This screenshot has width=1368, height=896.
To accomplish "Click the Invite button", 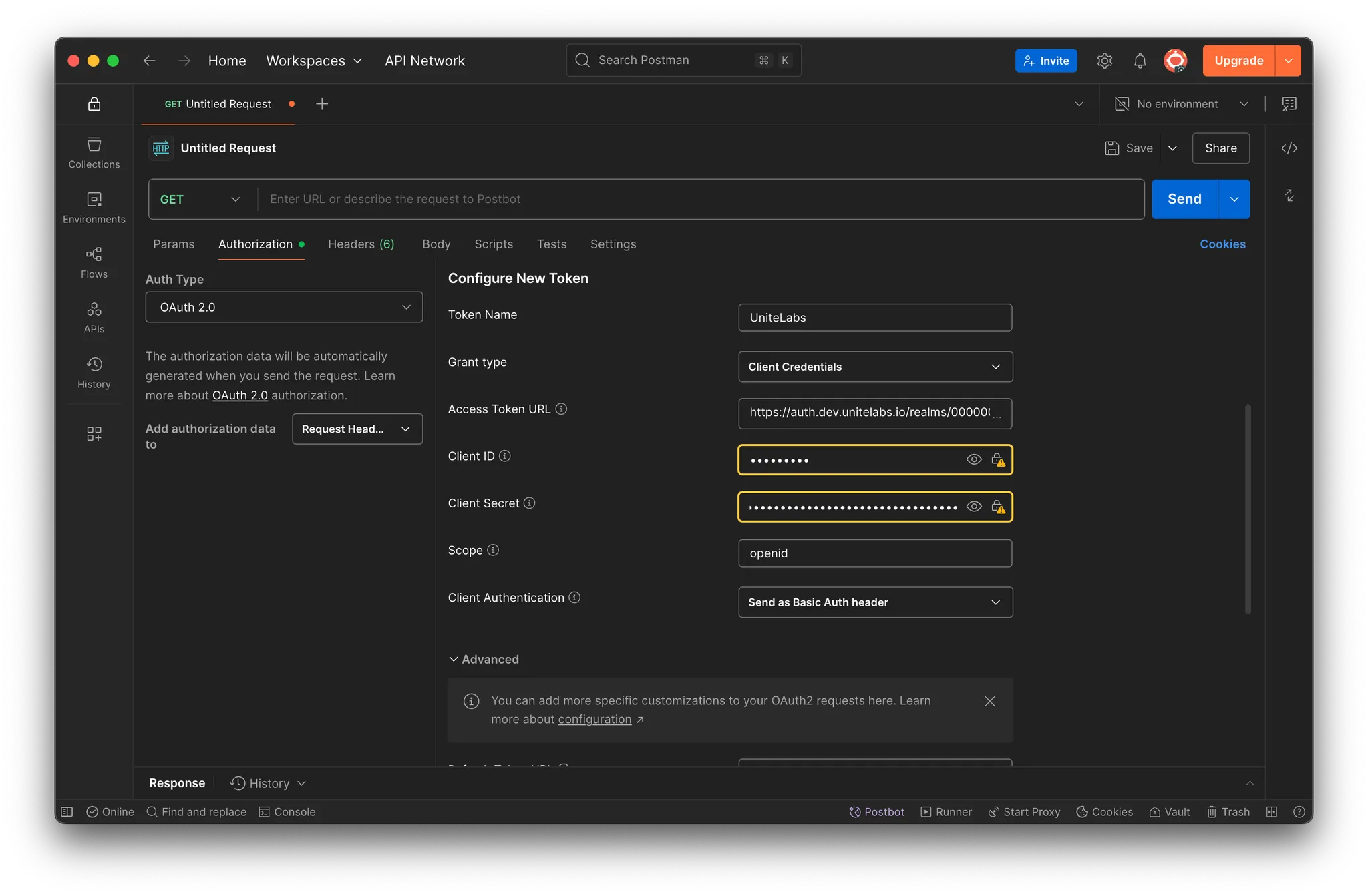I will tap(1046, 61).
